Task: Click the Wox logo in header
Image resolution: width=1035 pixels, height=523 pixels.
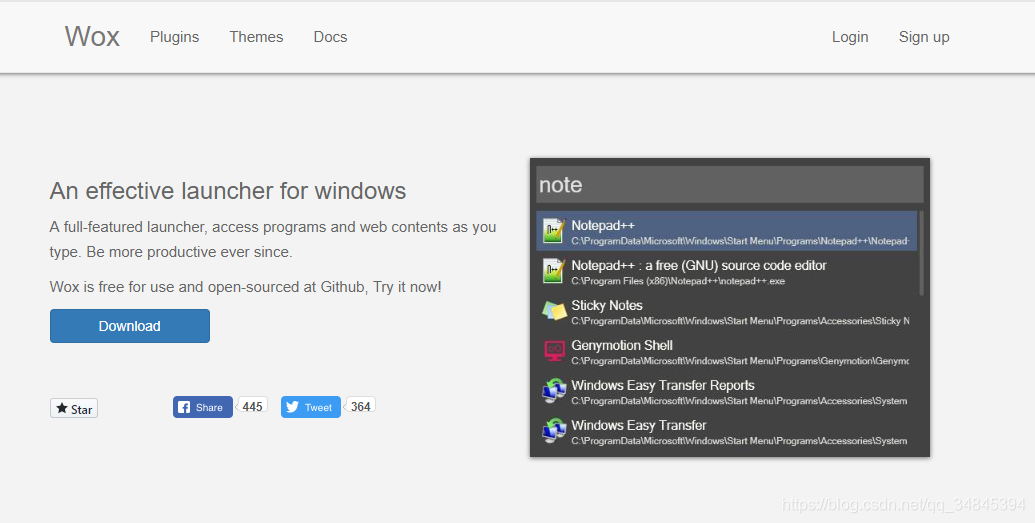Action: [92, 36]
